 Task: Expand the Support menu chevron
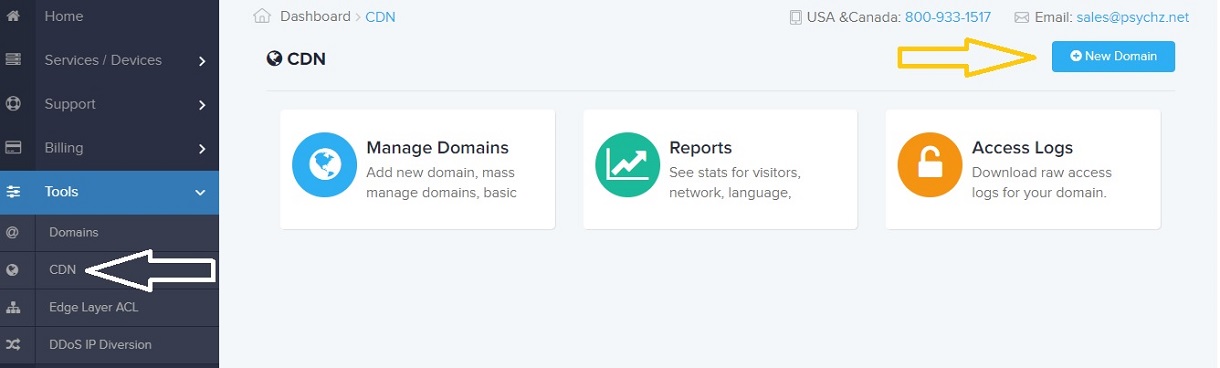coord(202,105)
